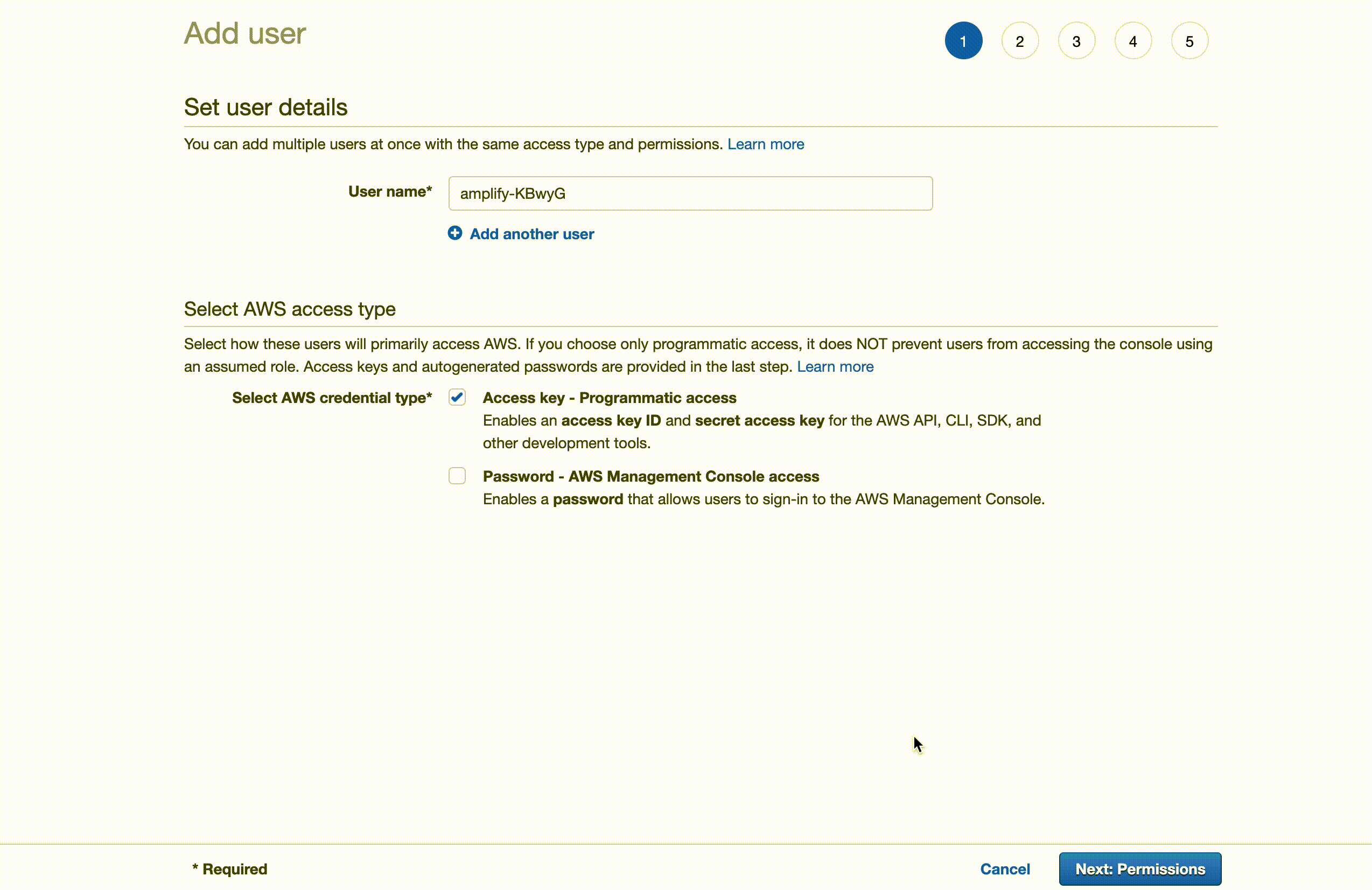Click the Next: Permissions button

point(1140,868)
